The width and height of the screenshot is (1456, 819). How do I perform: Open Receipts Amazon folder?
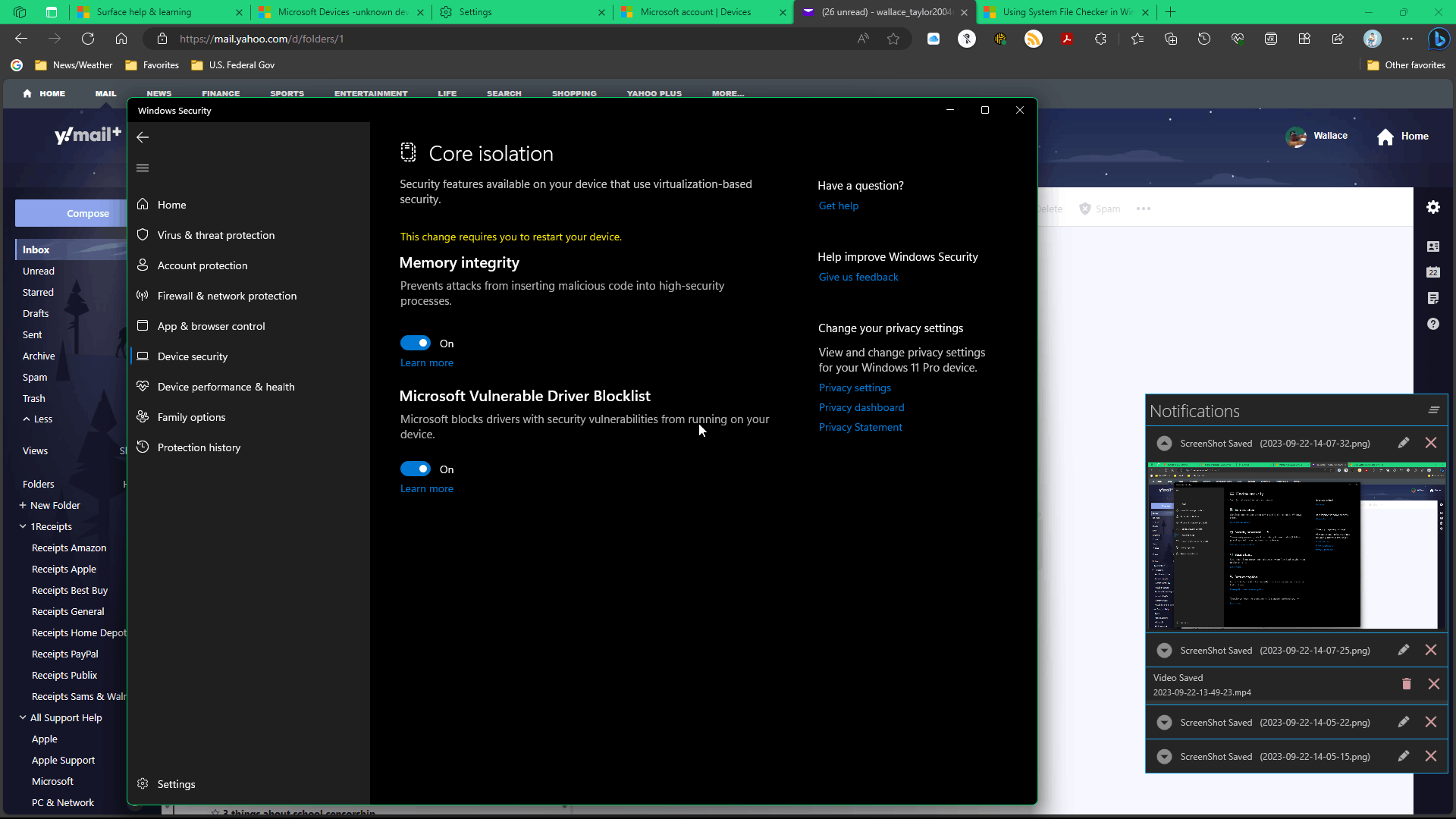(x=69, y=548)
